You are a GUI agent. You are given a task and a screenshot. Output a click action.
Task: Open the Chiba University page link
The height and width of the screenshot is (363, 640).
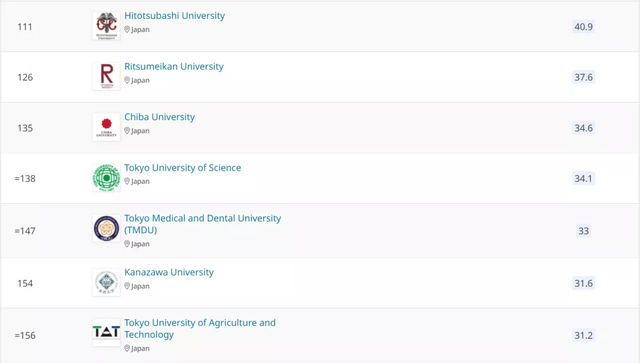(x=160, y=117)
